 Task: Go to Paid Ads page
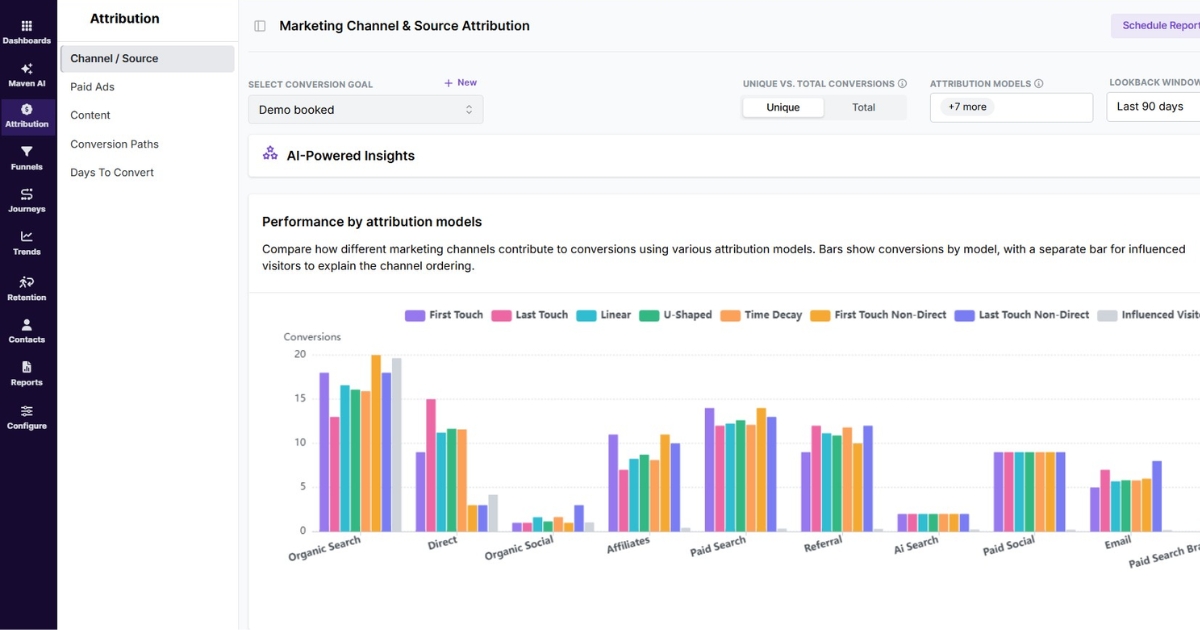point(92,87)
